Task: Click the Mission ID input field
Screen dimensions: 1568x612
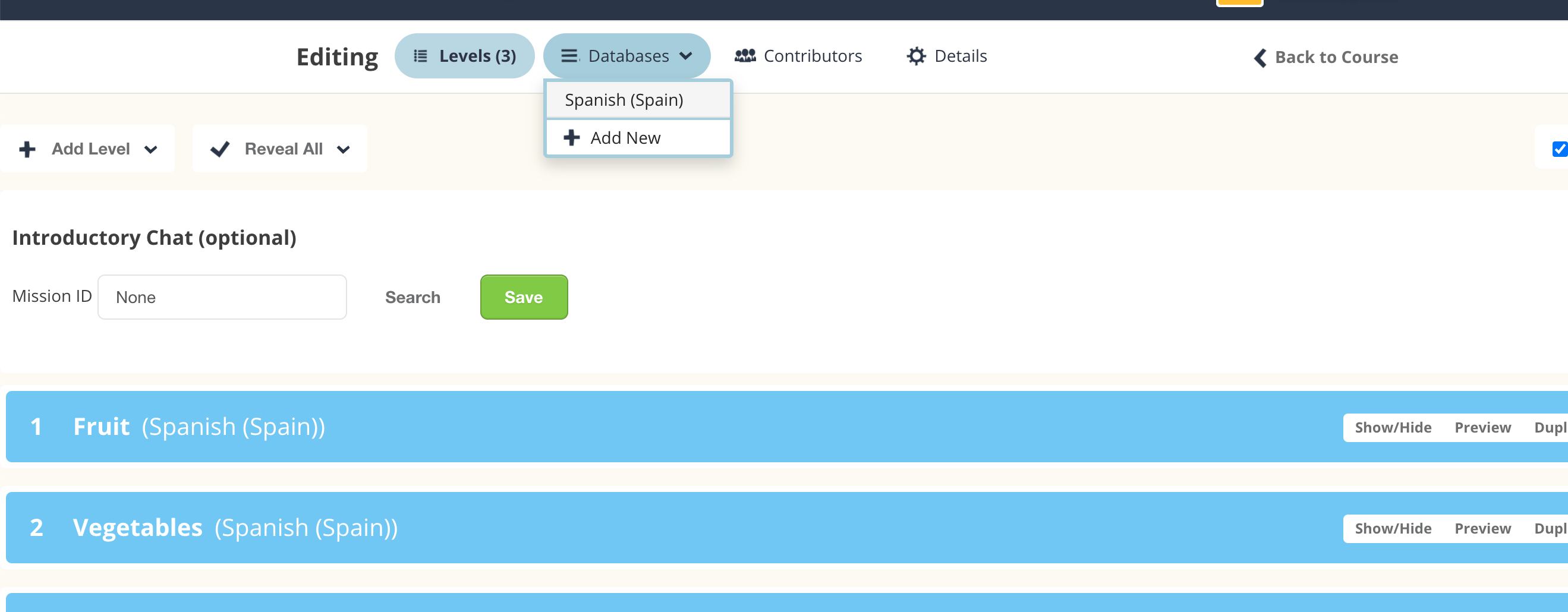Action: 222,298
